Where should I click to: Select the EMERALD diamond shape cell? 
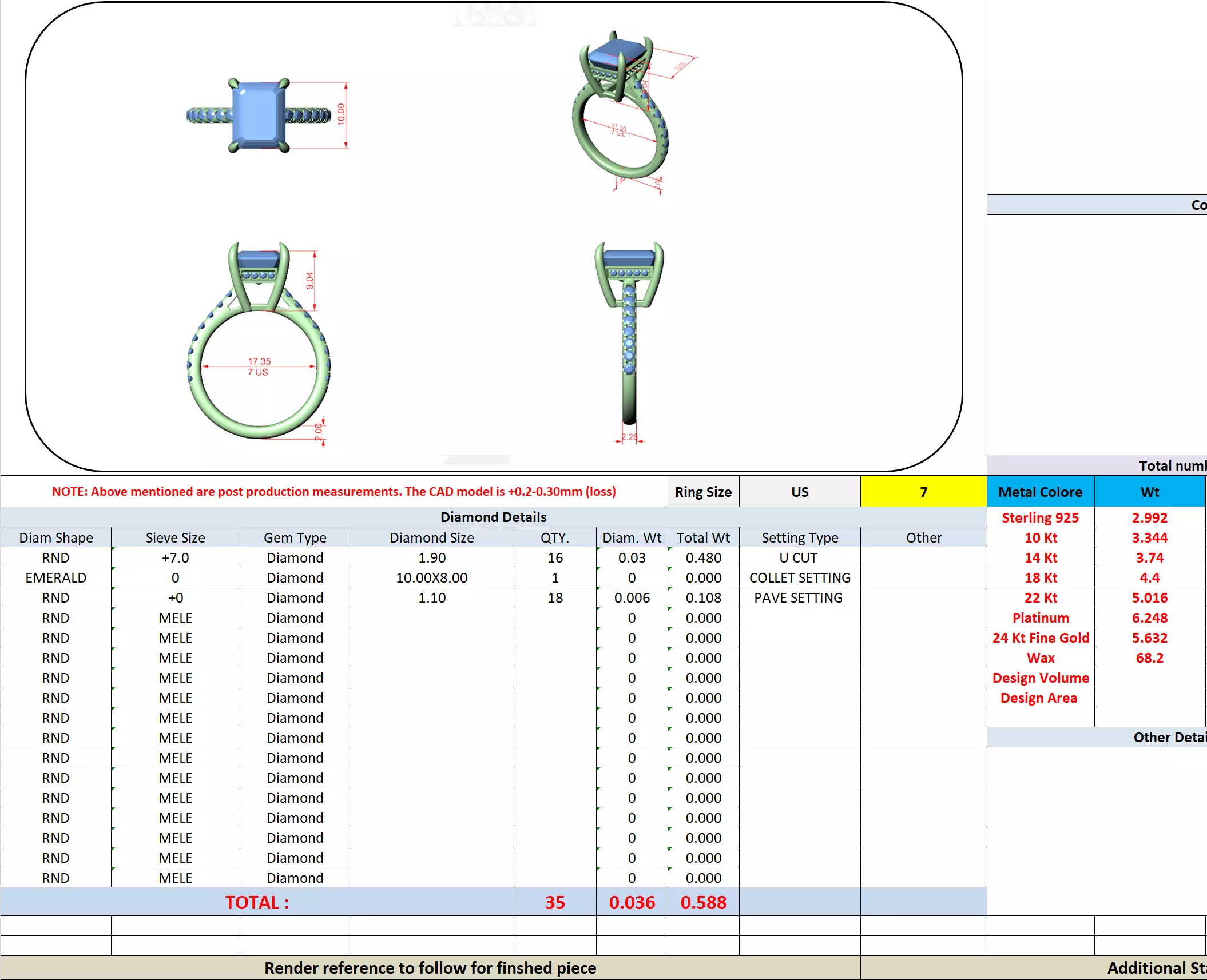pyautogui.click(x=55, y=577)
